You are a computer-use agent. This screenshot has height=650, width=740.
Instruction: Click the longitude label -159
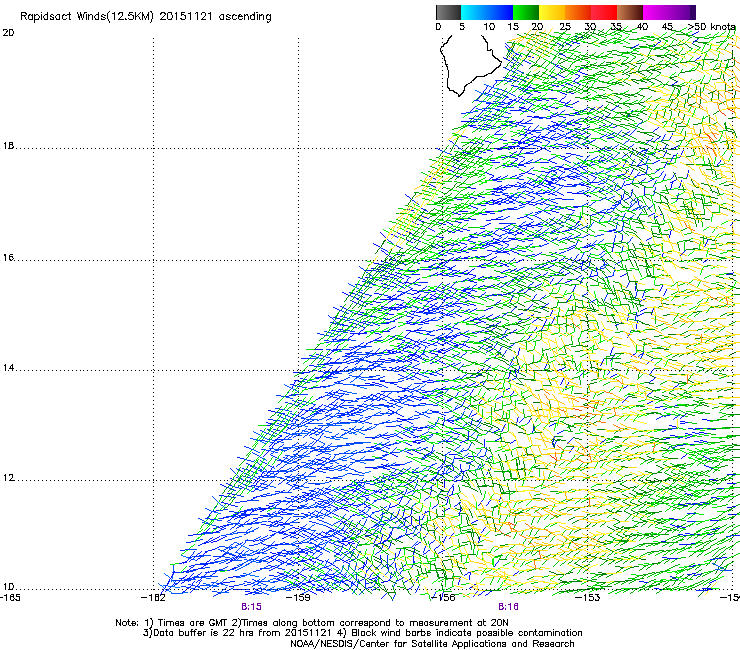[x=298, y=597]
